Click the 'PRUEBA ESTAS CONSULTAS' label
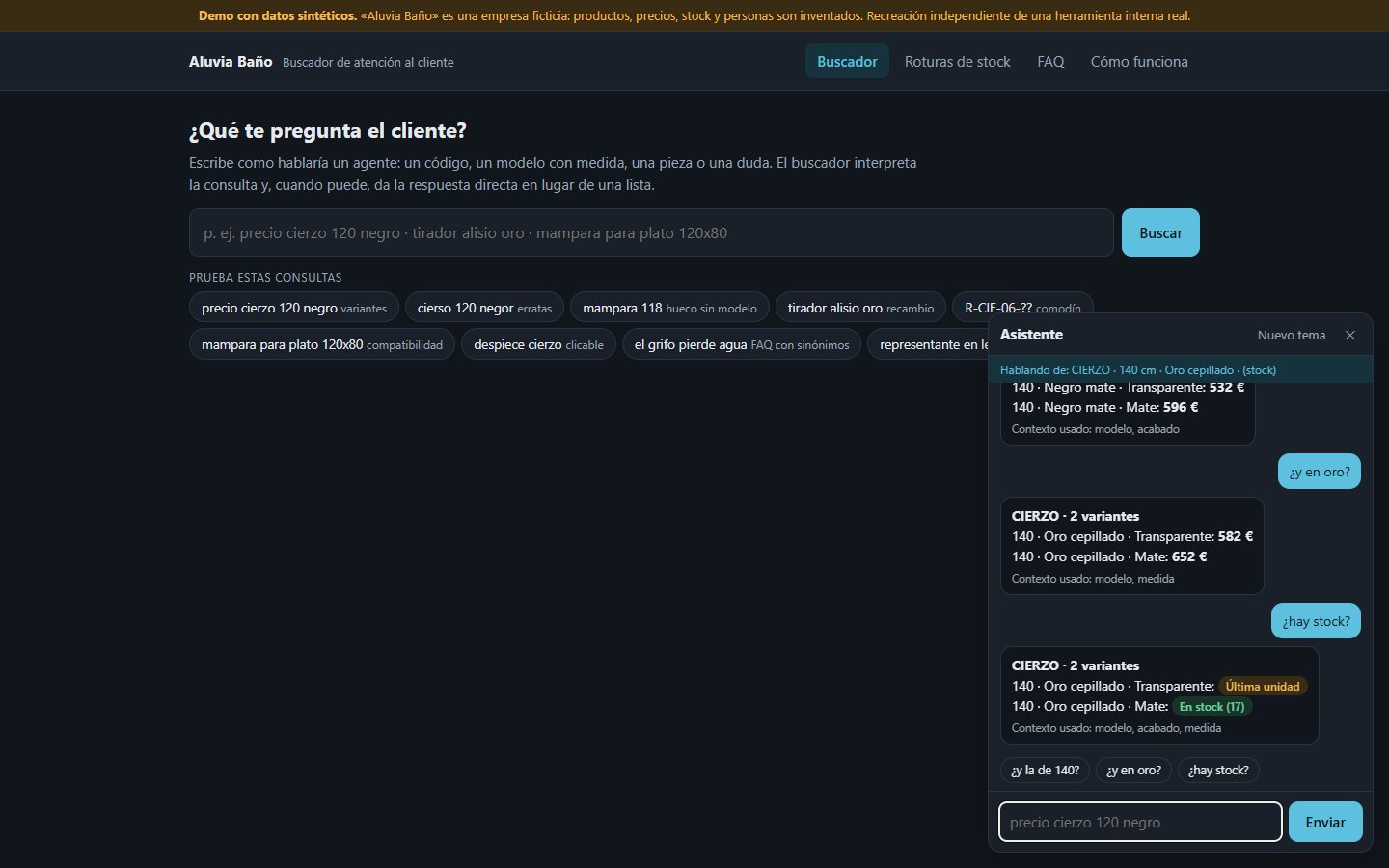Image resolution: width=1389 pixels, height=868 pixels. 265,277
